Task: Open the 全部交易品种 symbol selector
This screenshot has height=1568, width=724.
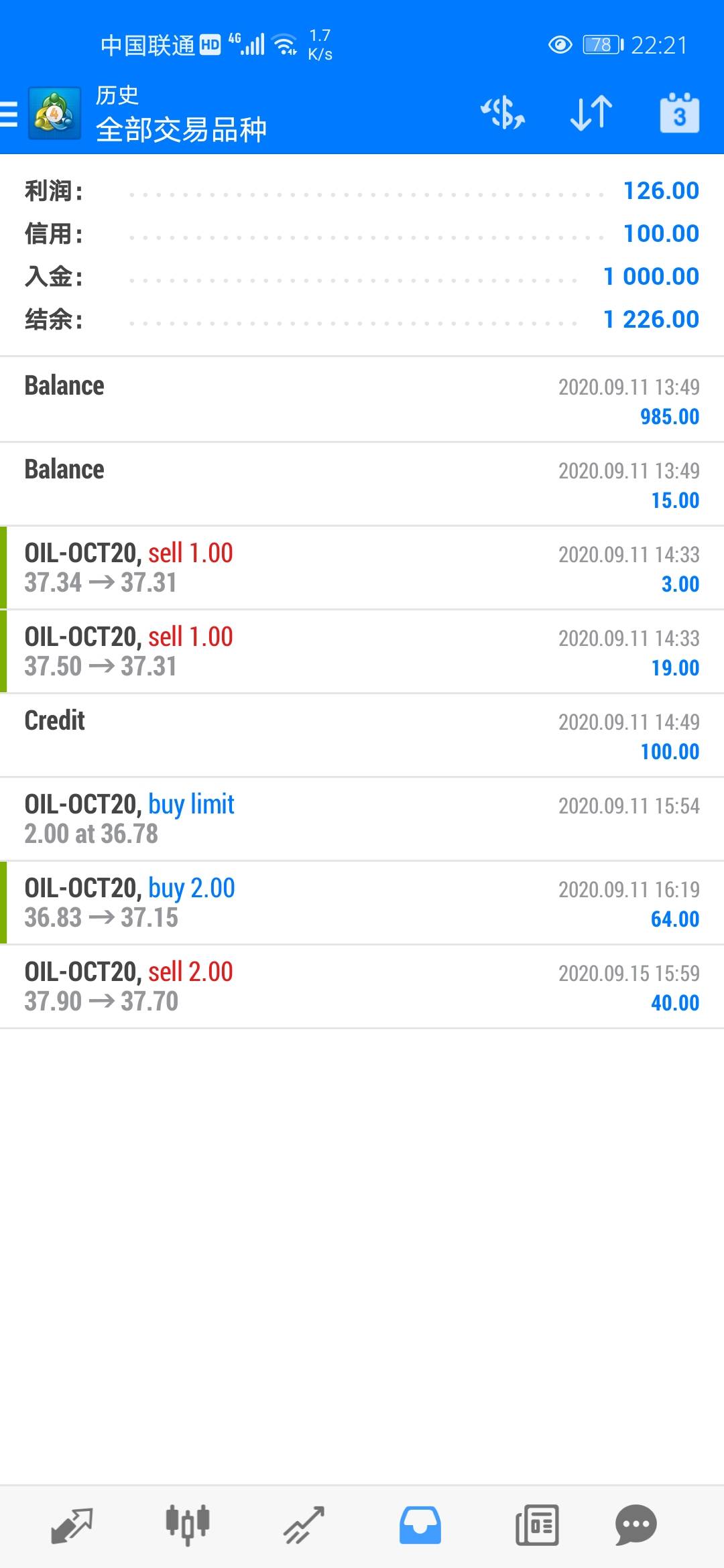Action: (181, 129)
